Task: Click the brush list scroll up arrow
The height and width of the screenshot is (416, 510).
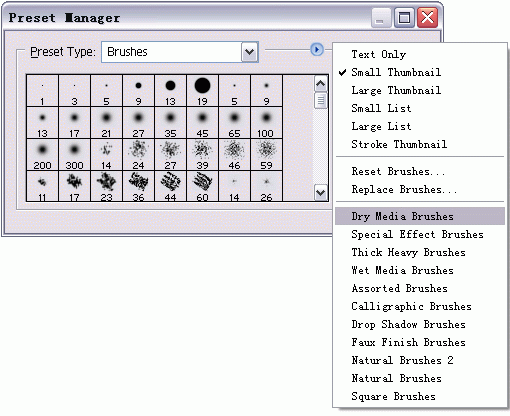Action: point(321,84)
